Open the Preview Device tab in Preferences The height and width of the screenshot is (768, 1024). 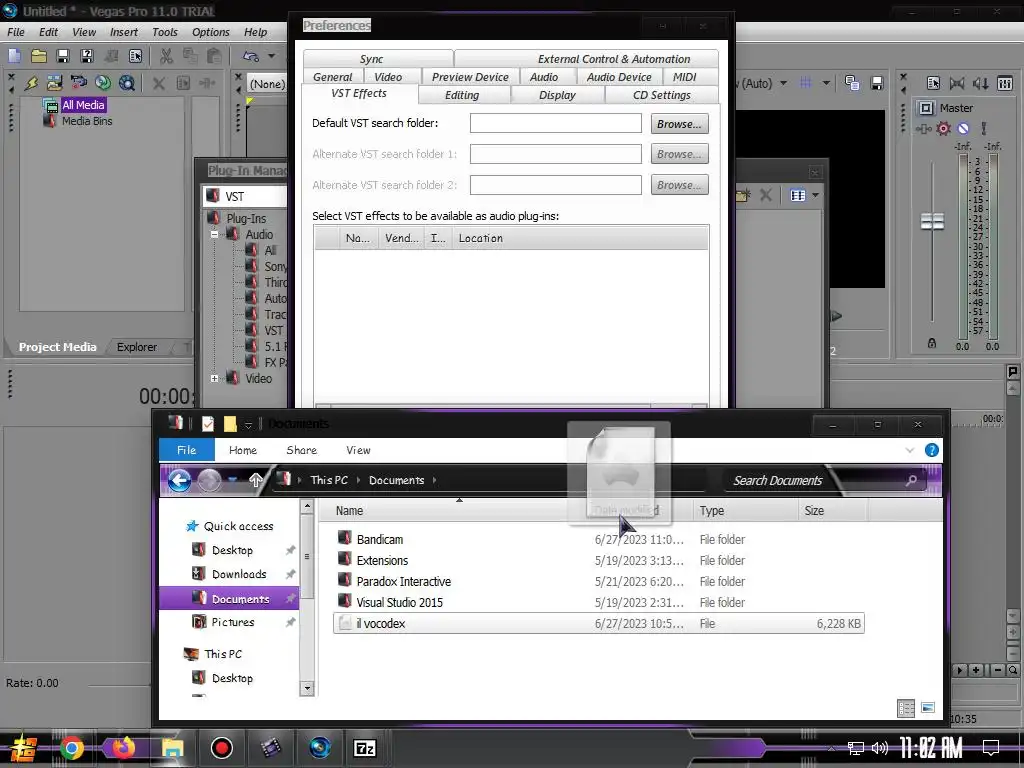coord(470,76)
